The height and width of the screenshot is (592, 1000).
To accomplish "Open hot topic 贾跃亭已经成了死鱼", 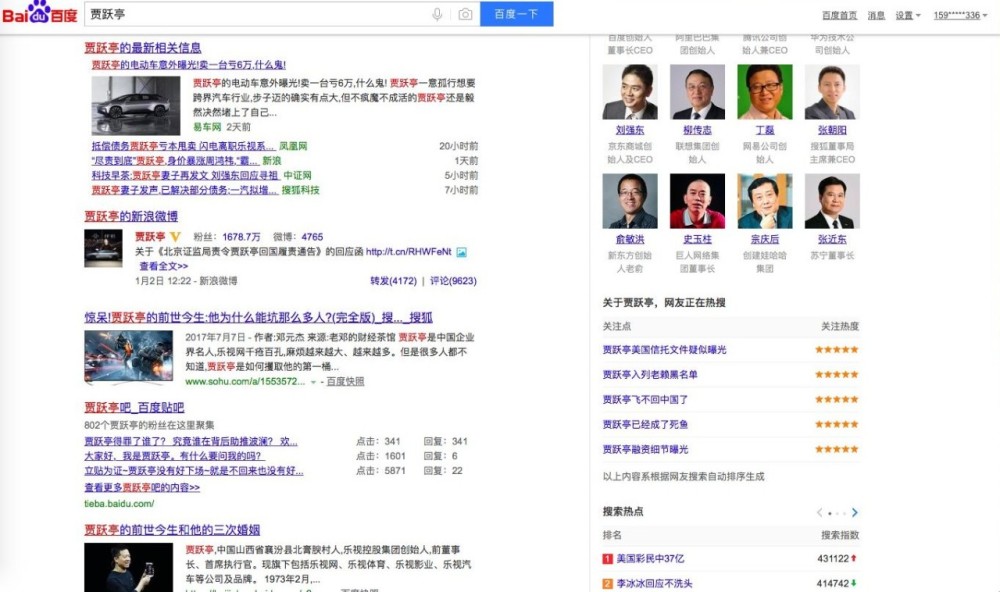I will coord(645,424).
